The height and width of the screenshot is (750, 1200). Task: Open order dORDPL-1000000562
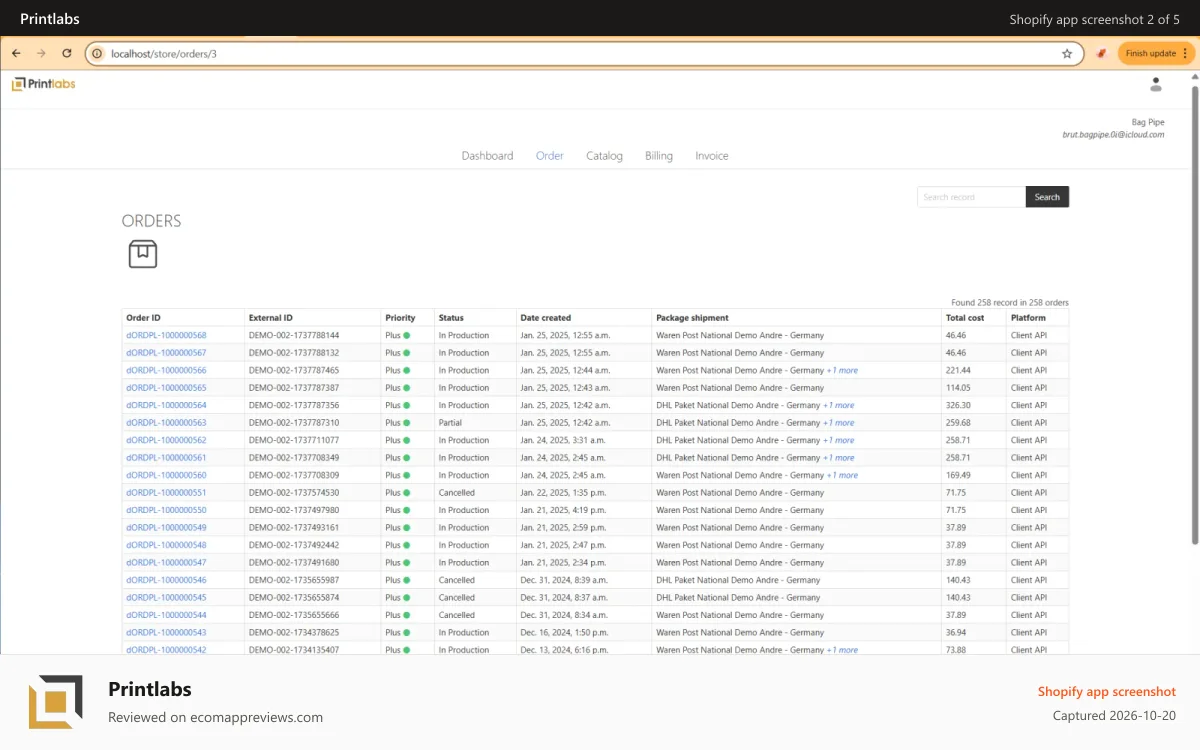[166, 440]
